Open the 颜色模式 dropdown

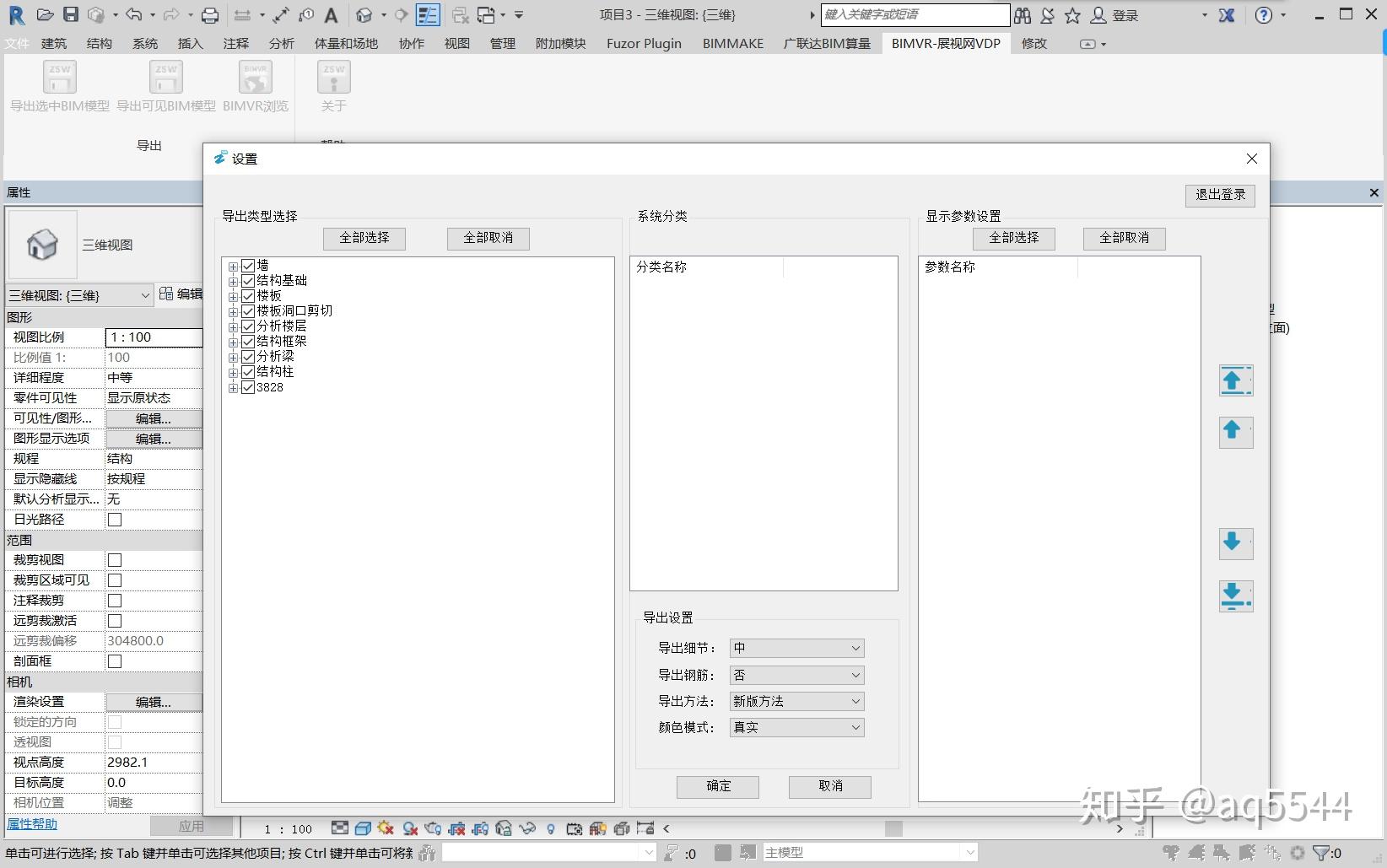(x=796, y=727)
